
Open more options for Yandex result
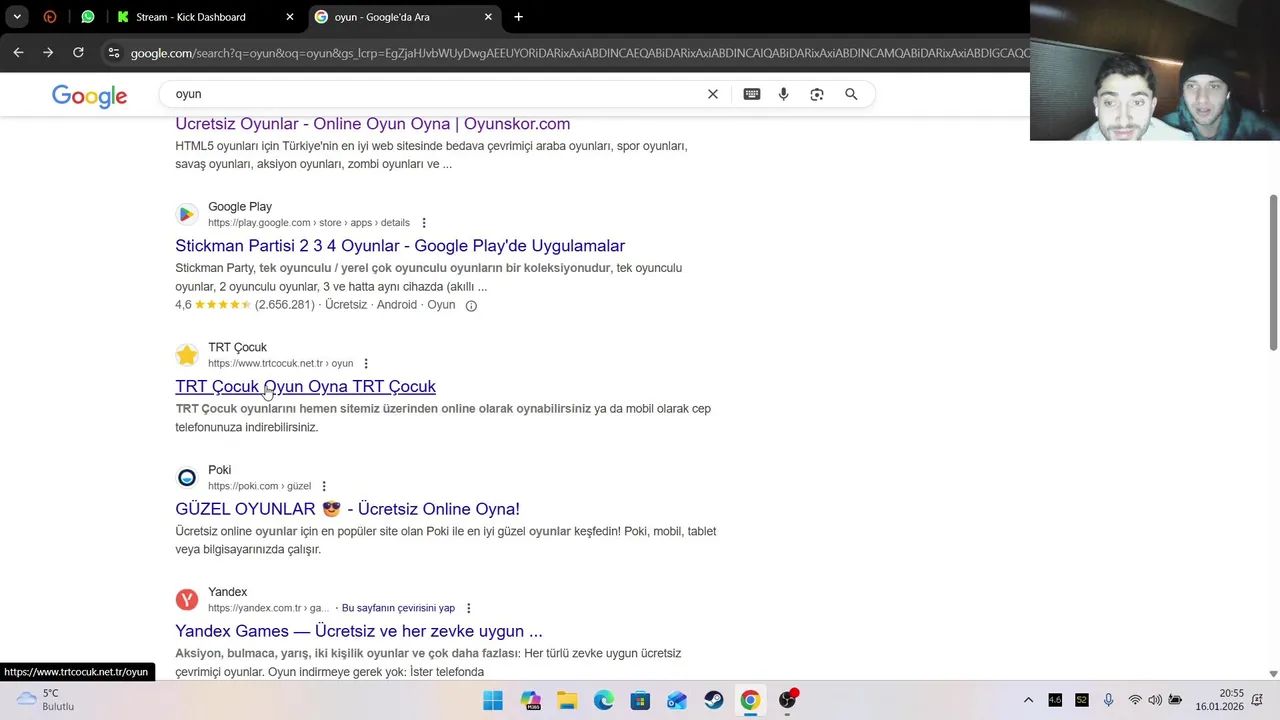468,608
